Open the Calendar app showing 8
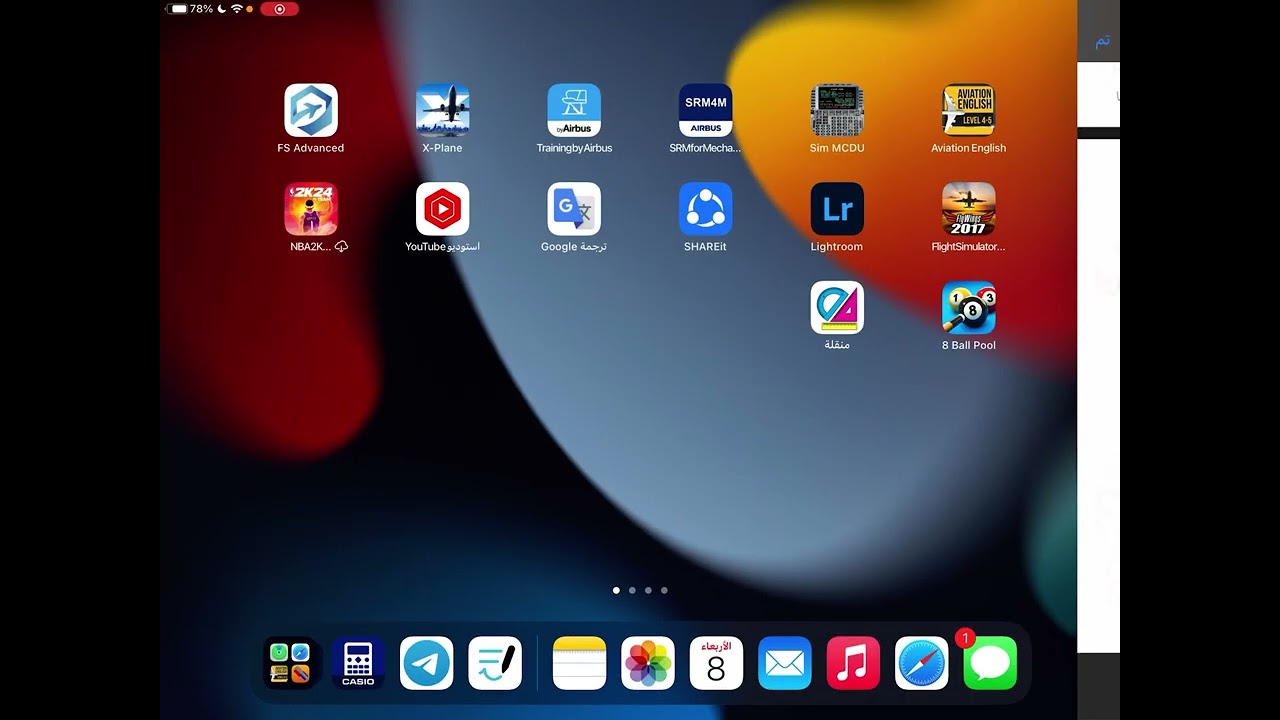1280x720 pixels. pos(716,663)
